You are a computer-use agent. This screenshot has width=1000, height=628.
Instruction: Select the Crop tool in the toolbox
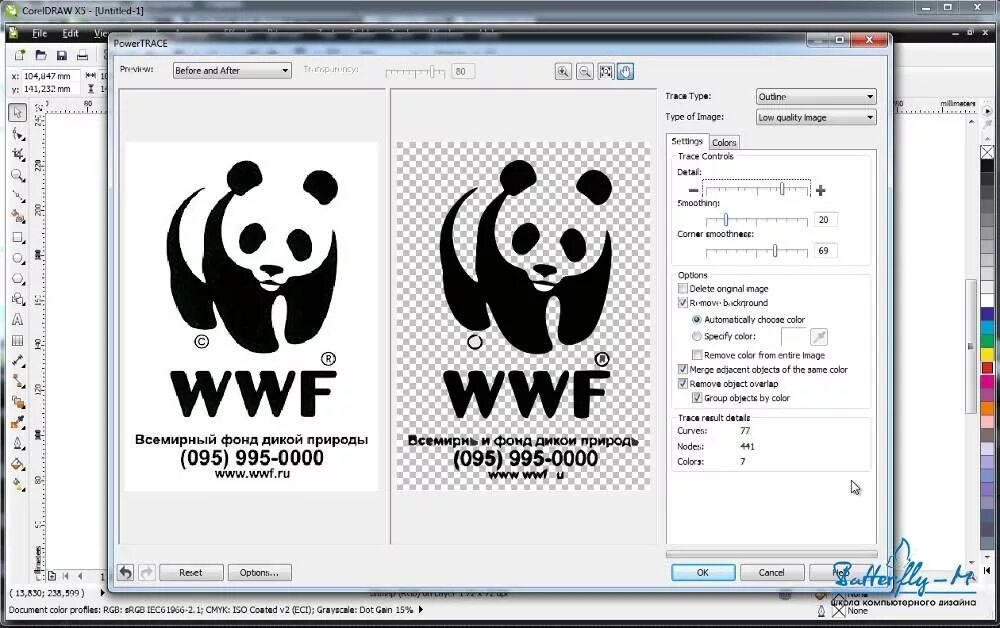(18, 154)
